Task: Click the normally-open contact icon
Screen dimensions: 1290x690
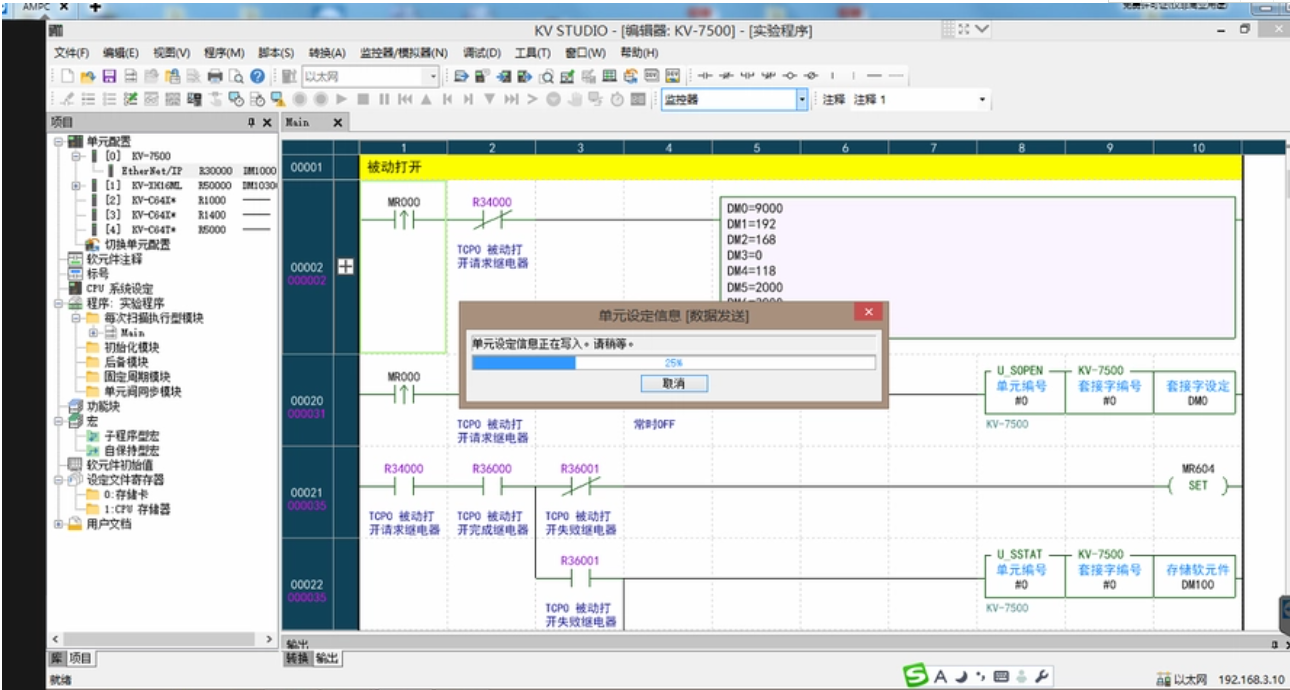Action: (704, 76)
